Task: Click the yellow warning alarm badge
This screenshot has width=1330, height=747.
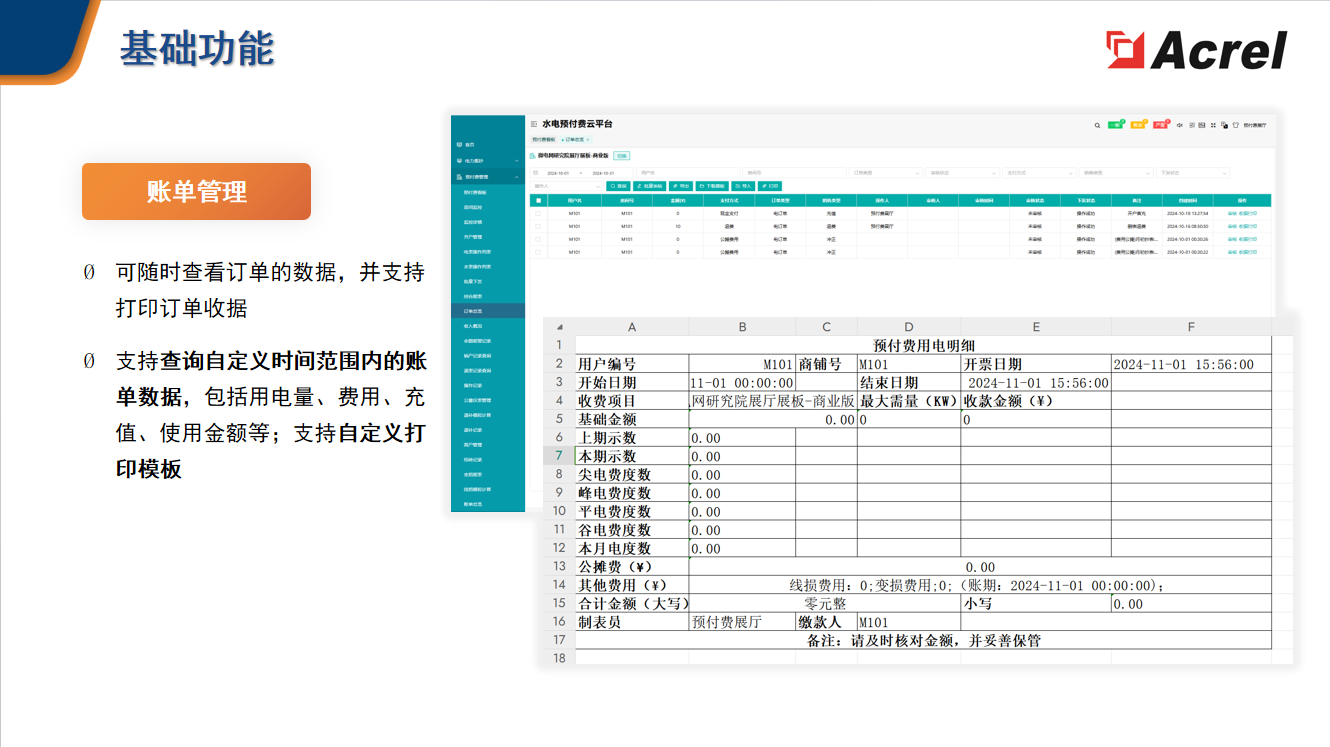Action: (1138, 125)
